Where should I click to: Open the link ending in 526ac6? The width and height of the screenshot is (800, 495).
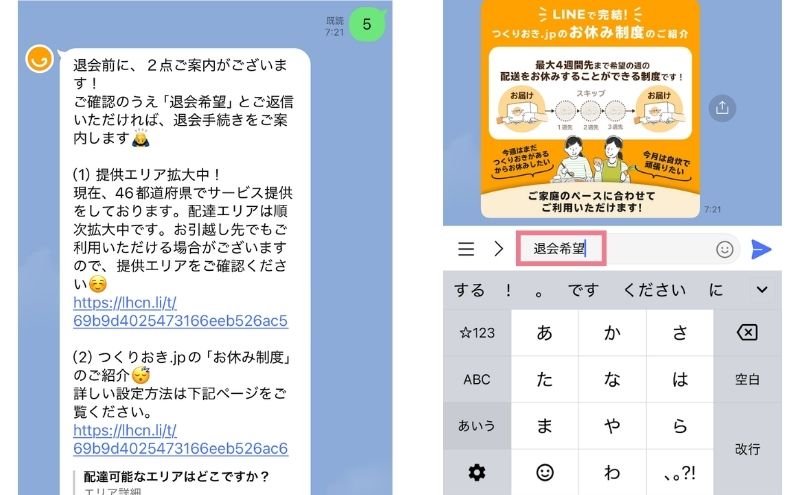tap(180, 440)
